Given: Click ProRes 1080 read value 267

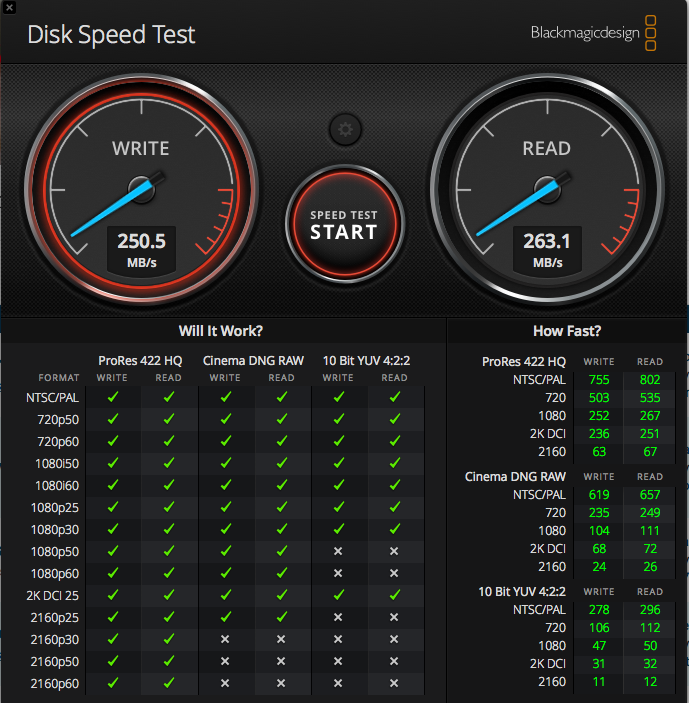Looking at the screenshot, I should tap(650, 416).
